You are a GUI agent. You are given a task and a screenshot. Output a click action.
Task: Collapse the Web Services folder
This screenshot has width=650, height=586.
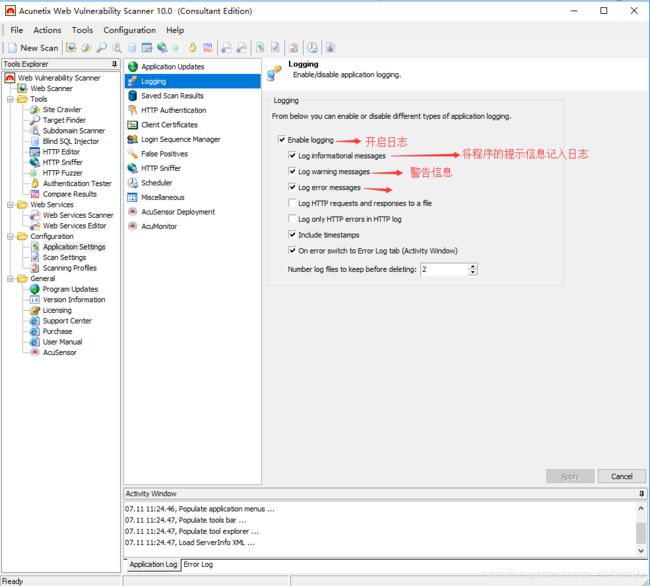(10, 205)
